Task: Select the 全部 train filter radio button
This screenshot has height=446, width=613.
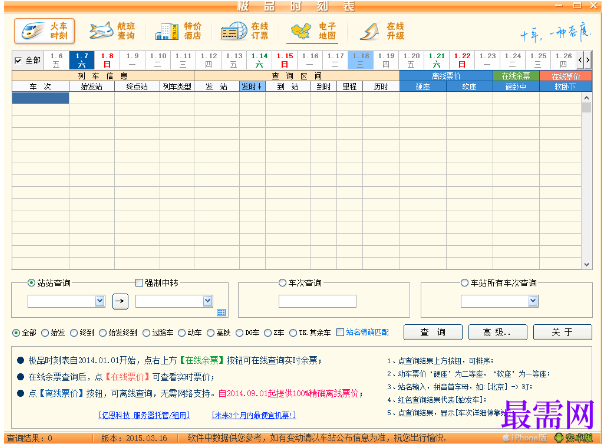Action: (x=16, y=333)
